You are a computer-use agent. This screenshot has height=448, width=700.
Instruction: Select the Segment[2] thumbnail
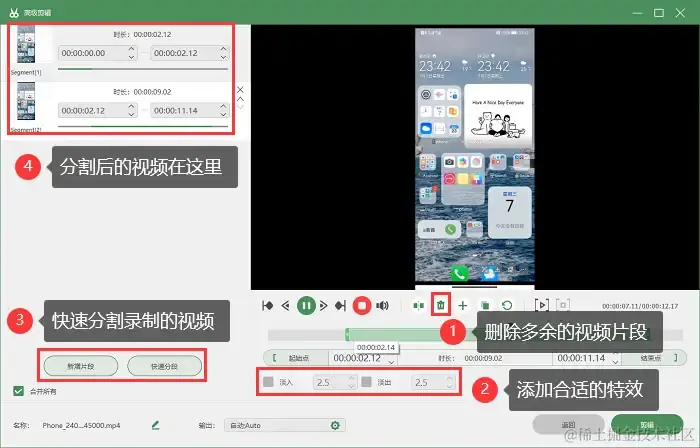point(26,101)
